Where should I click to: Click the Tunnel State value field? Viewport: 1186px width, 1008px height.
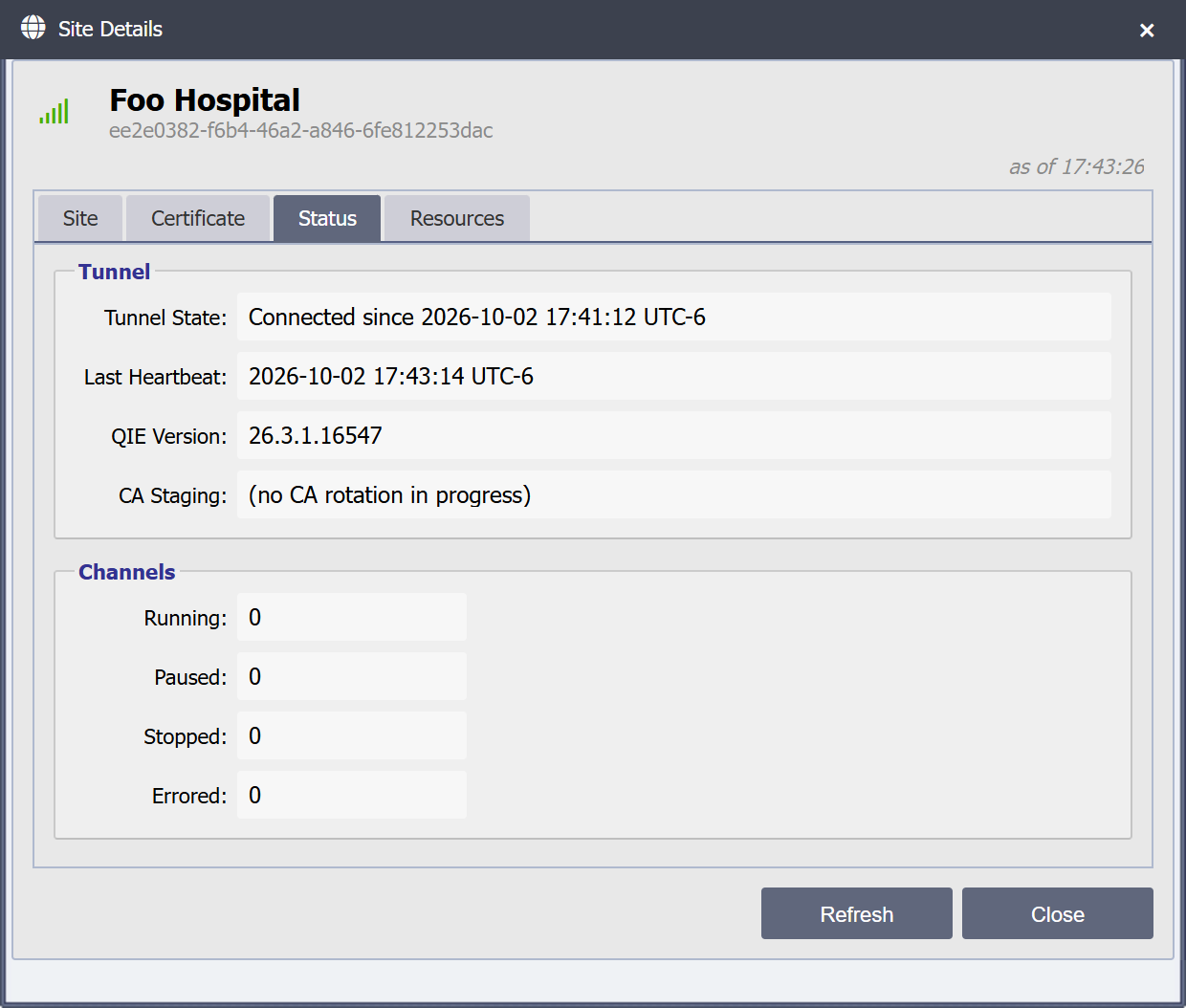[x=674, y=317]
